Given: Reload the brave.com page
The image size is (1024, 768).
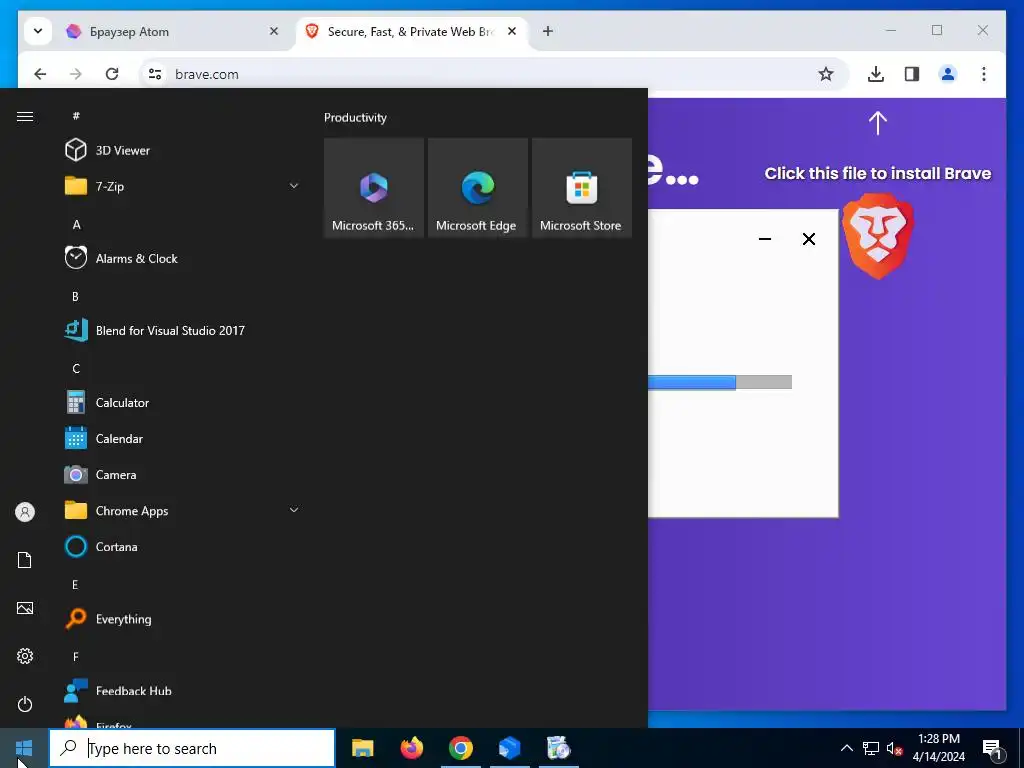Looking at the screenshot, I should (112, 74).
